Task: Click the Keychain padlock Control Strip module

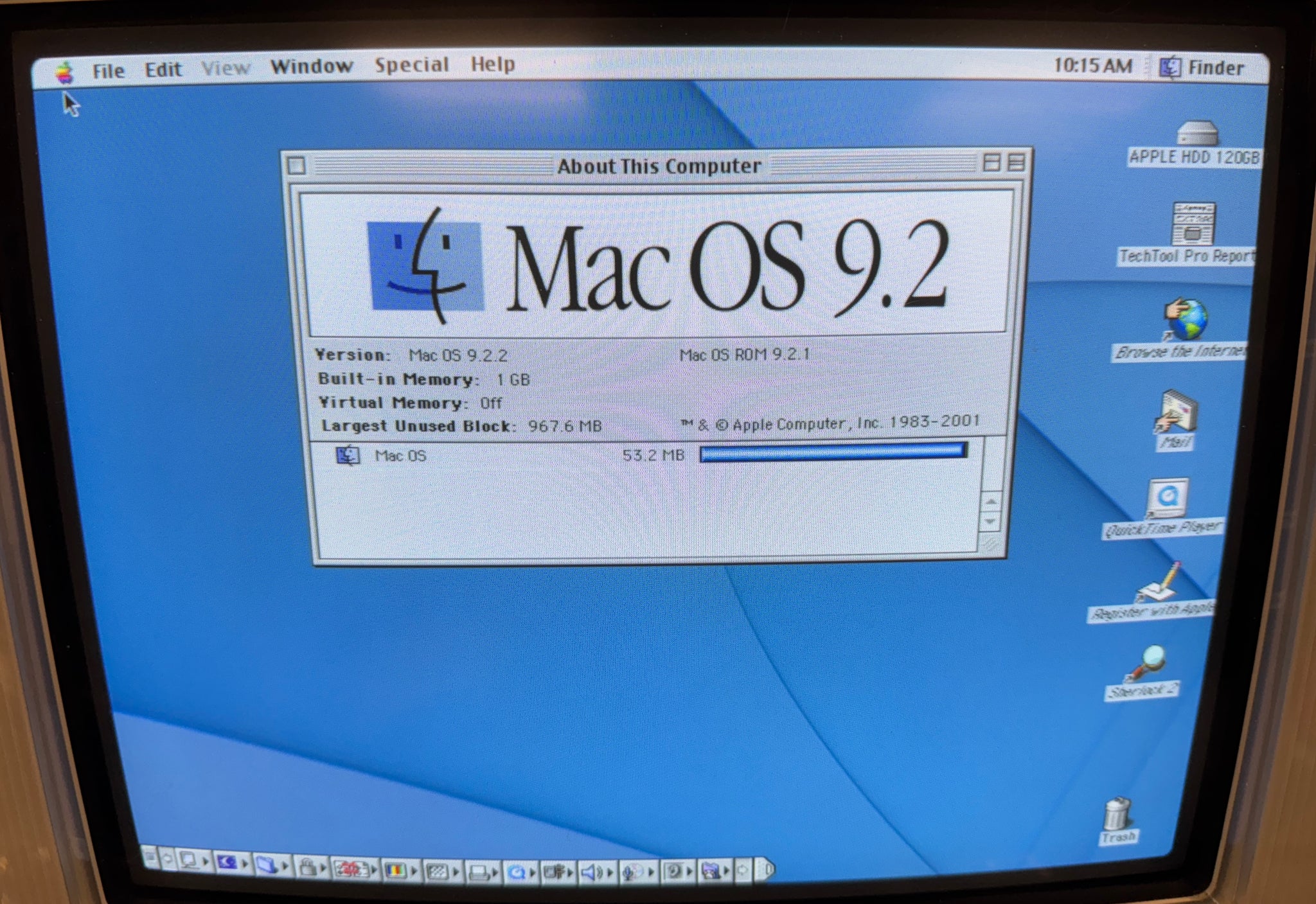Action: tap(312, 867)
